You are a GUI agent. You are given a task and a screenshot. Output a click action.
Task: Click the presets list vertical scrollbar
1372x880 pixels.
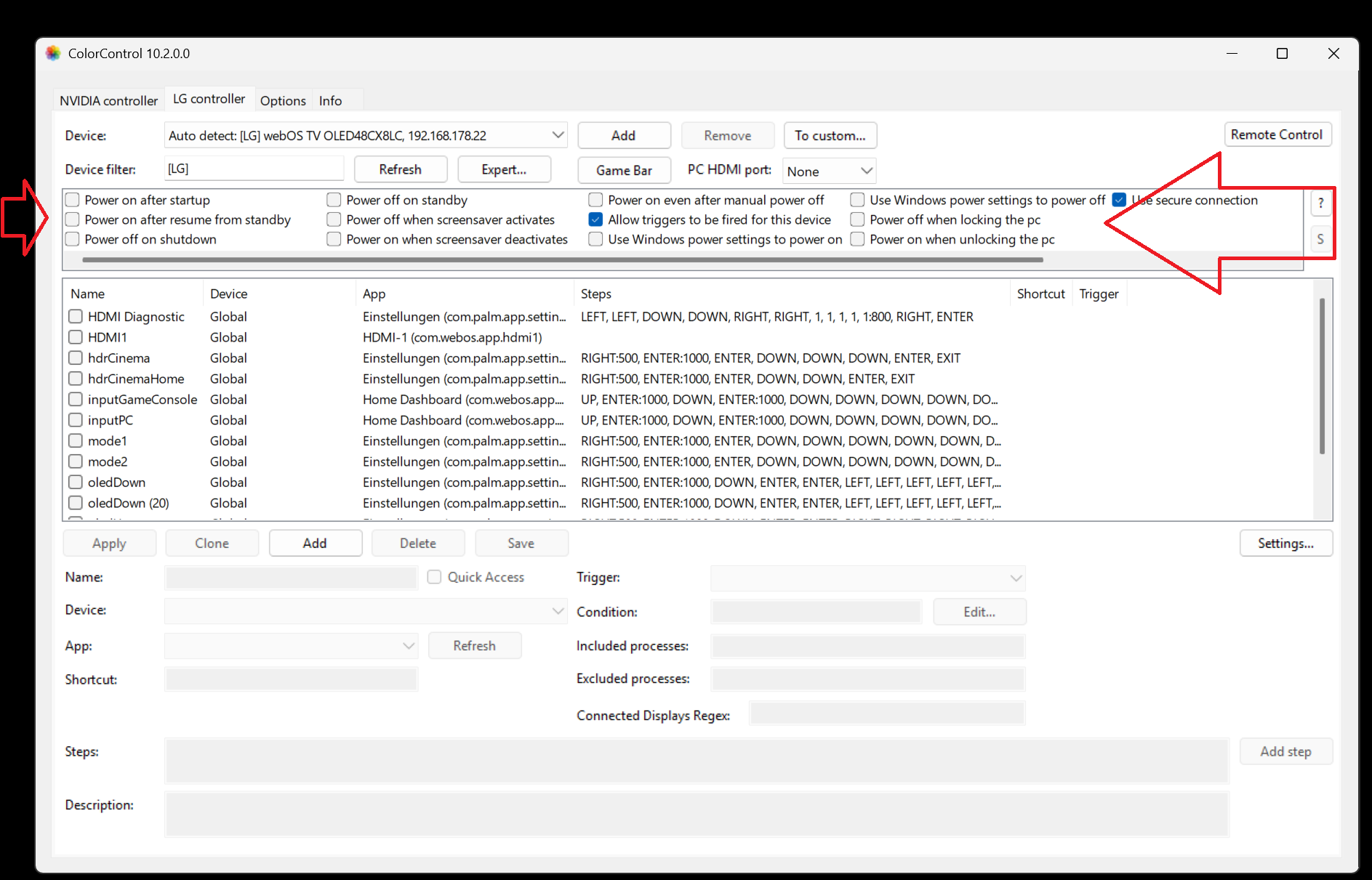click(1321, 376)
